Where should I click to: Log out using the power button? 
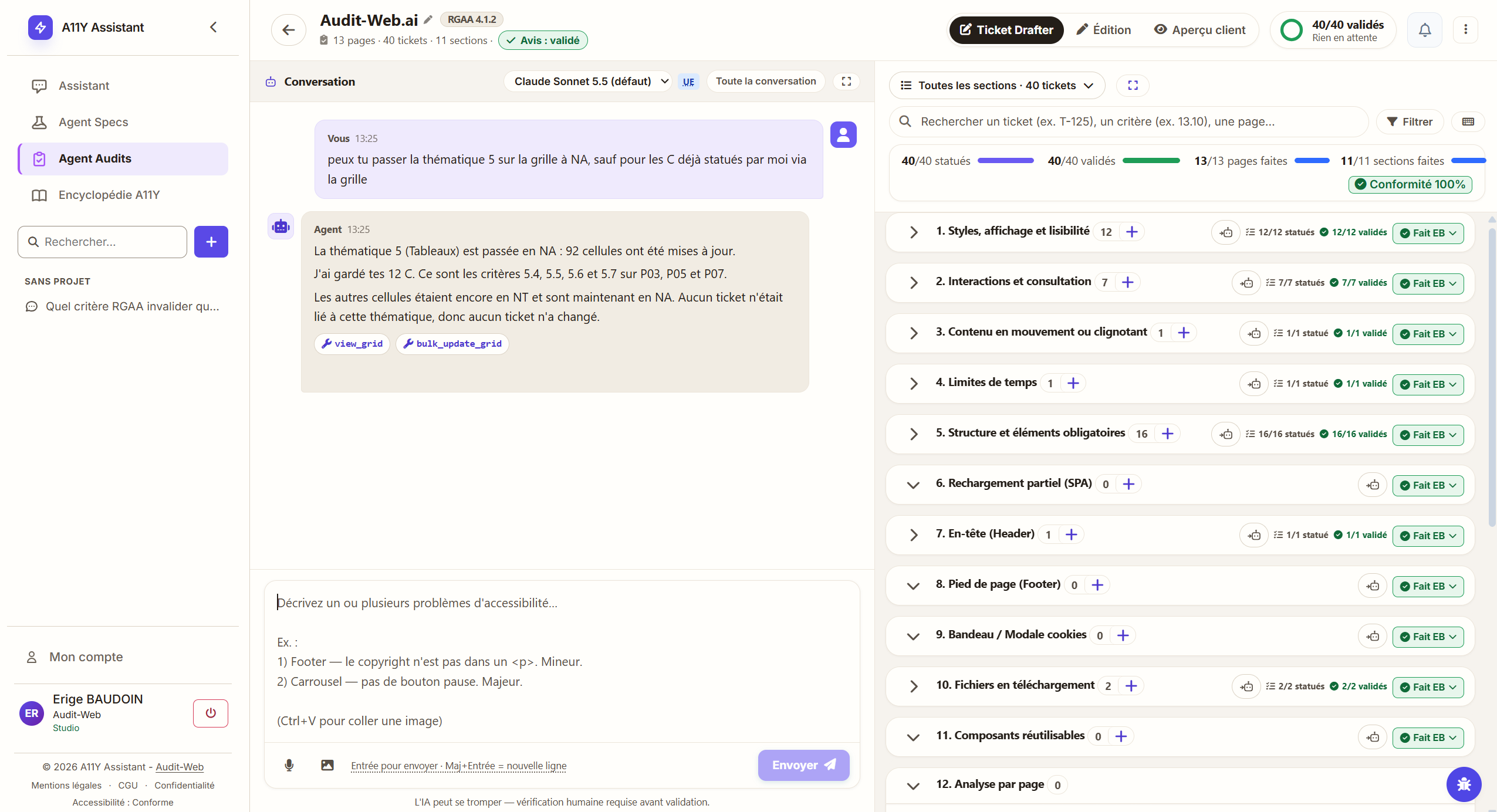coord(211,713)
